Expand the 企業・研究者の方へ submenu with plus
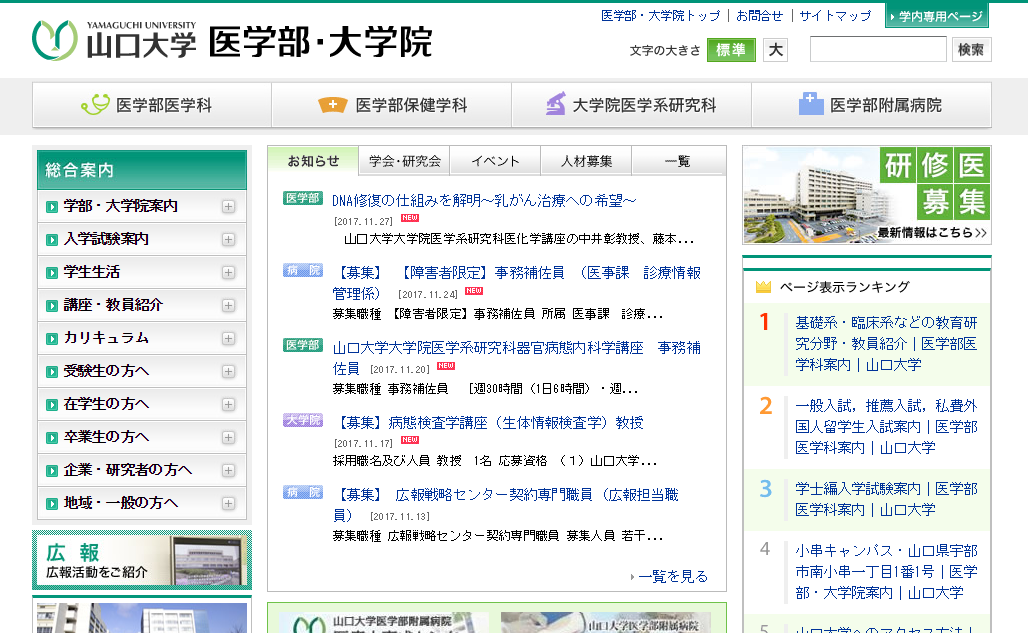Image resolution: width=1028 pixels, height=633 pixels. coord(228,470)
